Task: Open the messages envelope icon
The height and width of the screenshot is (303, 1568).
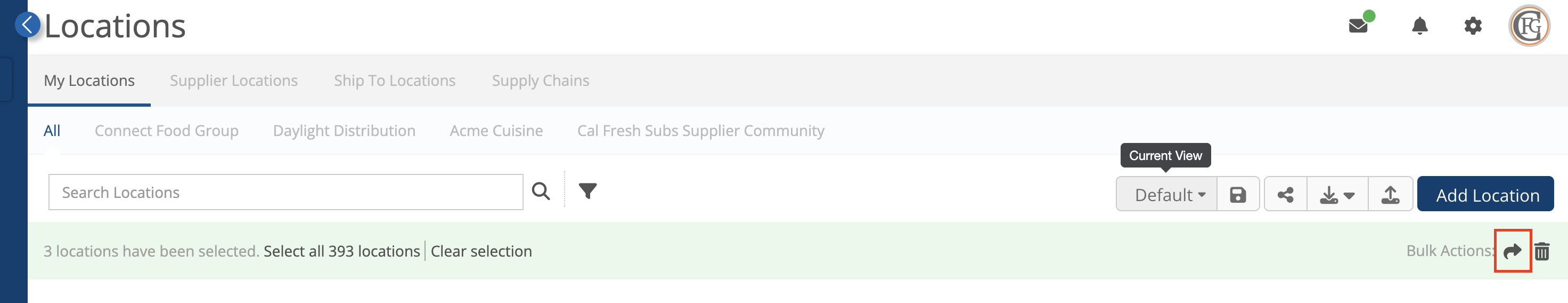Action: (x=1358, y=26)
